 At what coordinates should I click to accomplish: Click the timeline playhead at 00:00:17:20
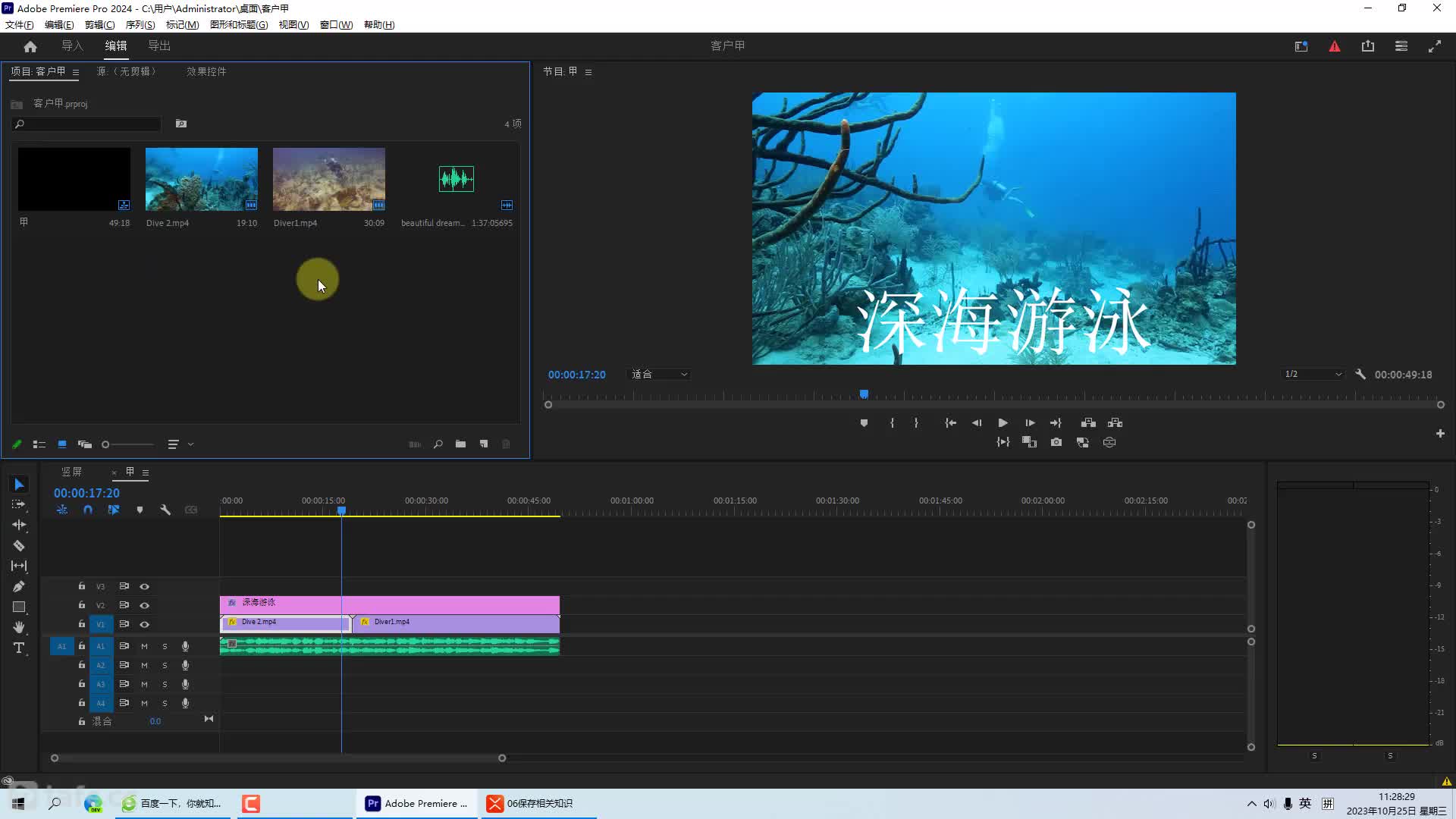click(x=342, y=510)
